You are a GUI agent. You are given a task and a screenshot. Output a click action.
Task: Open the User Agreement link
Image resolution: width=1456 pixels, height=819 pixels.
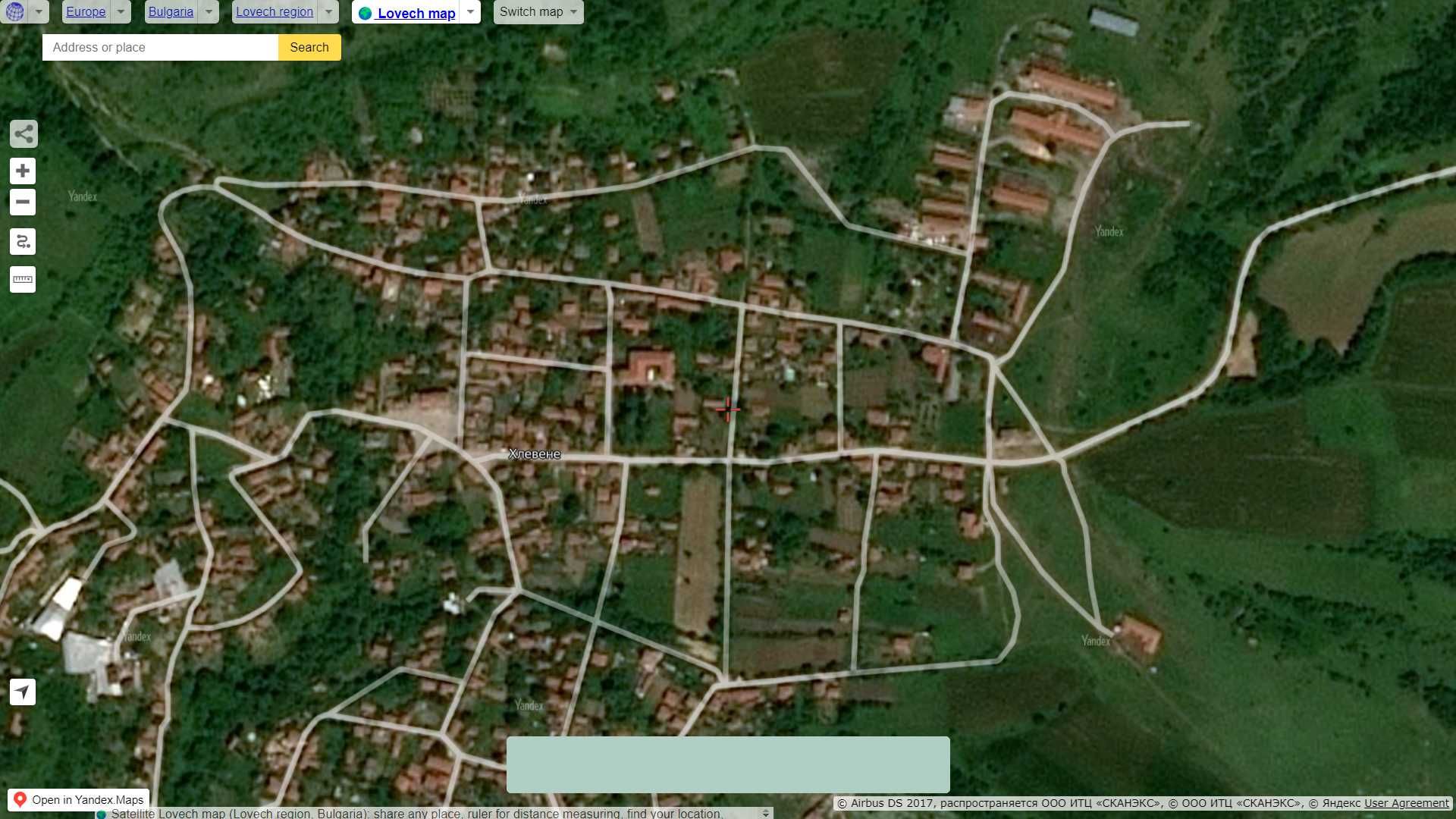click(x=1406, y=803)
